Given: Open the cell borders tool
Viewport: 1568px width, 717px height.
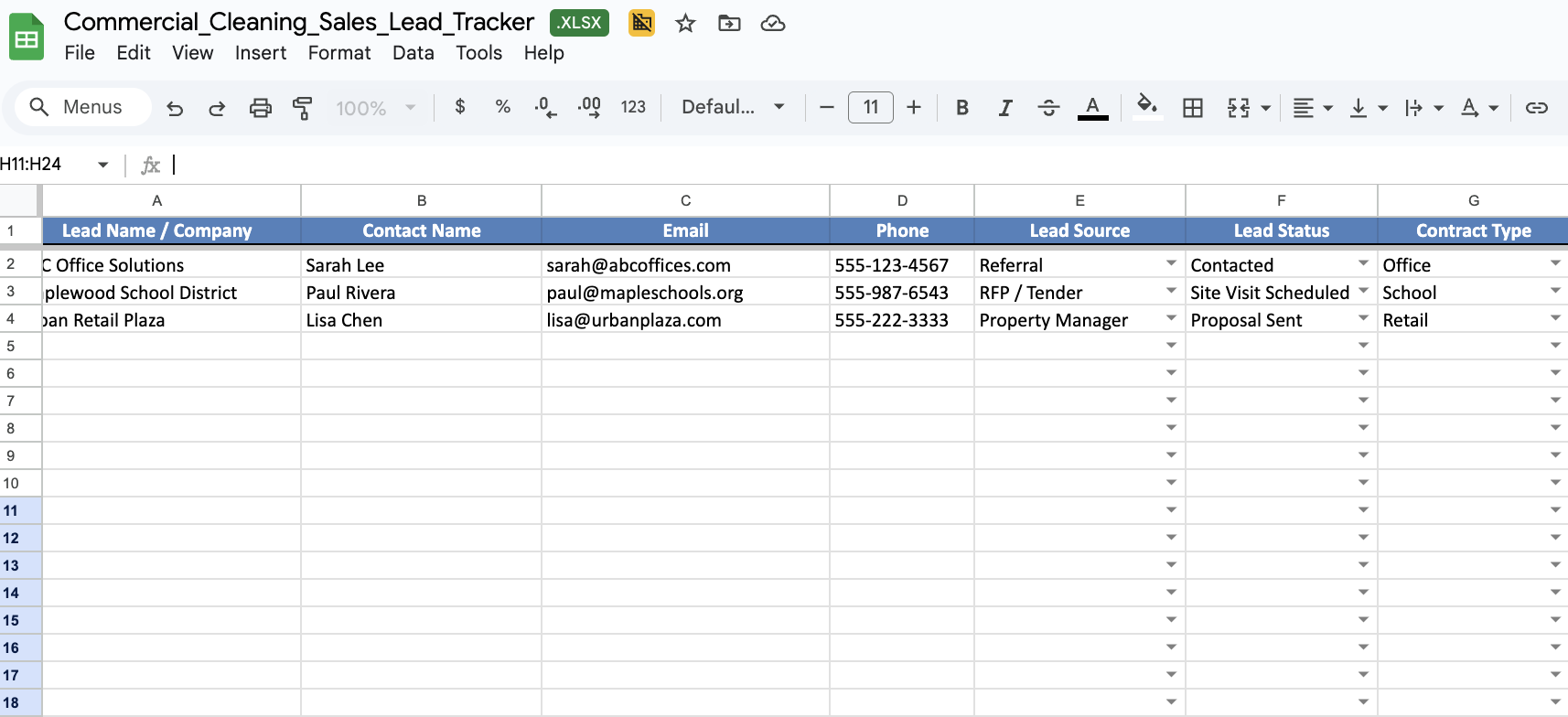Looking at the screenshot, I should (1193, 108).
